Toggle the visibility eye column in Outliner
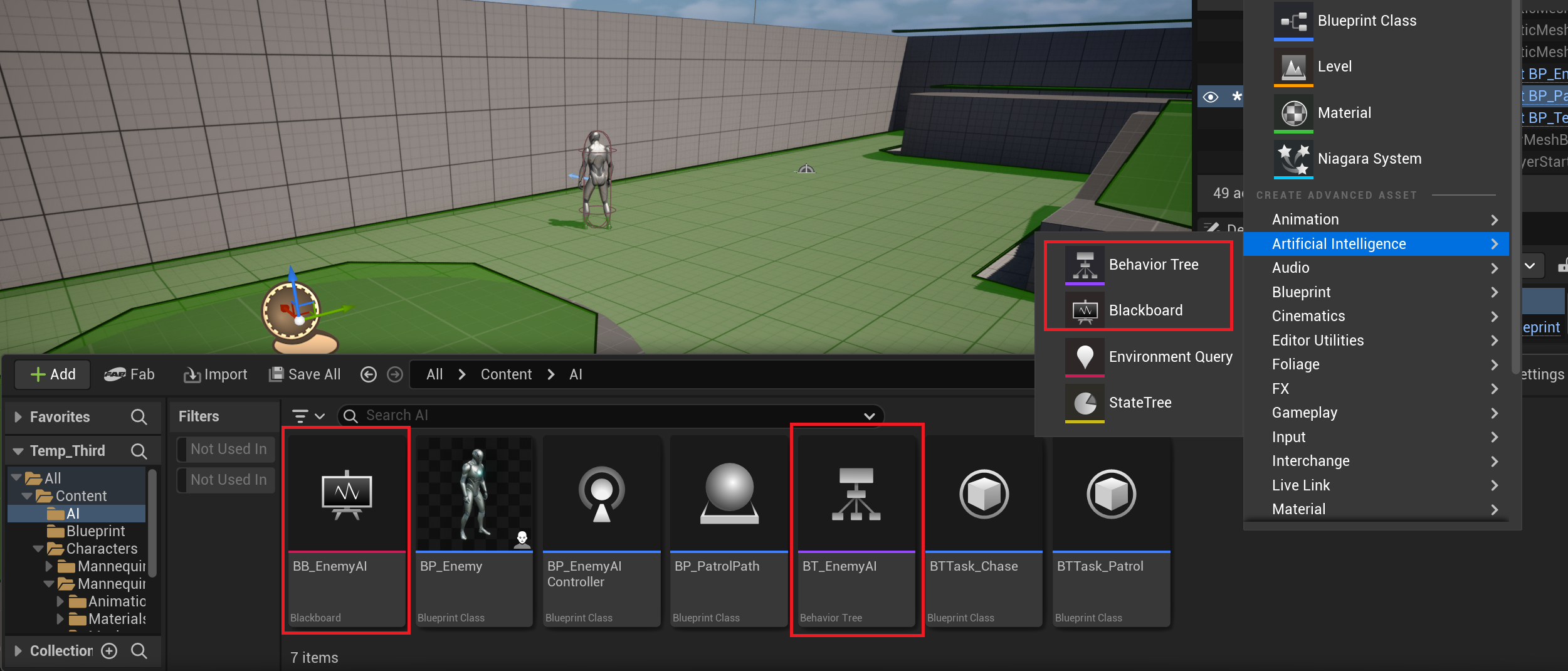Image resolution: width=1568 pixels, height=671 pixels. [1211, 97]
